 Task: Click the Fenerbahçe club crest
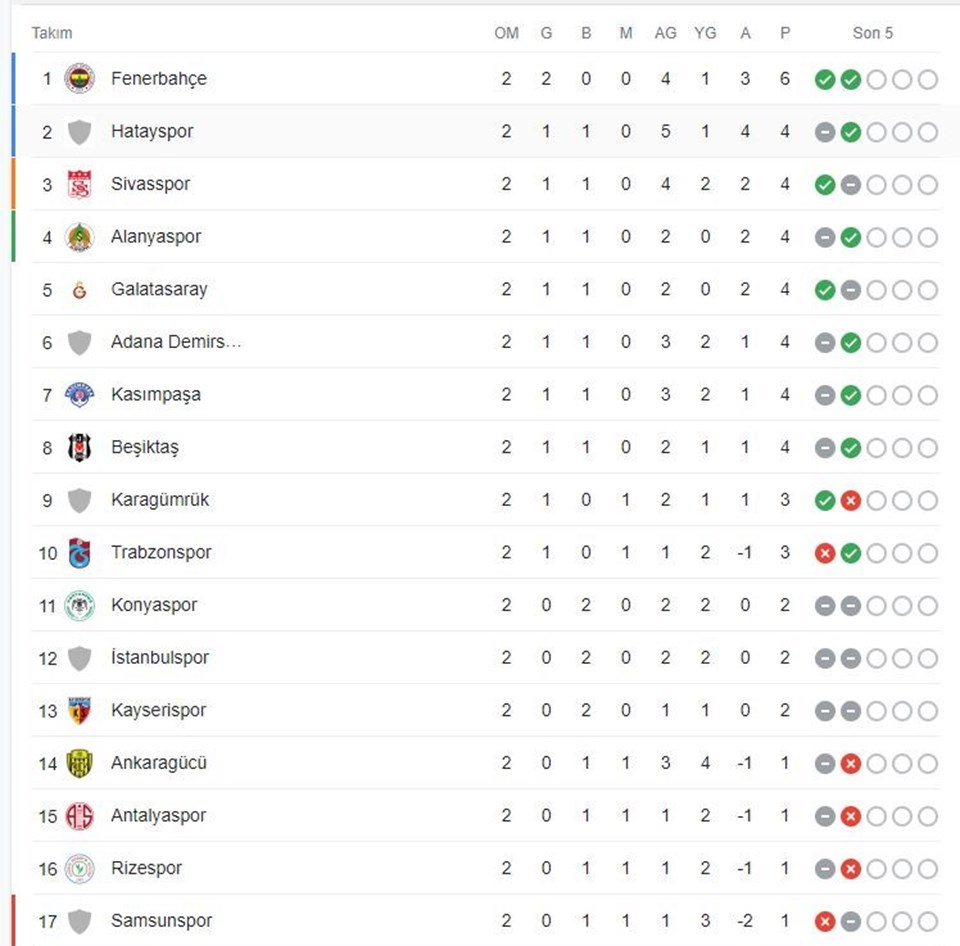coord(80,78)
